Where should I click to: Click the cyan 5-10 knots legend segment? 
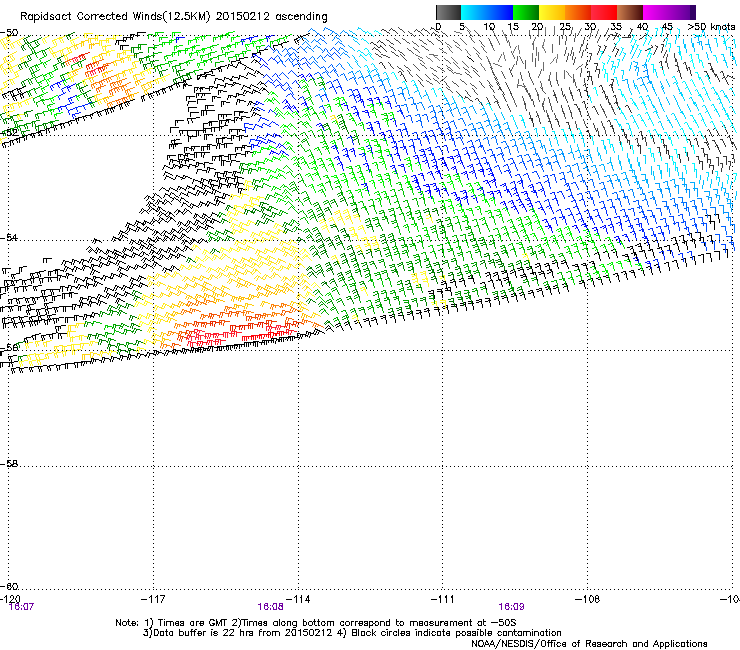(474, 12)
